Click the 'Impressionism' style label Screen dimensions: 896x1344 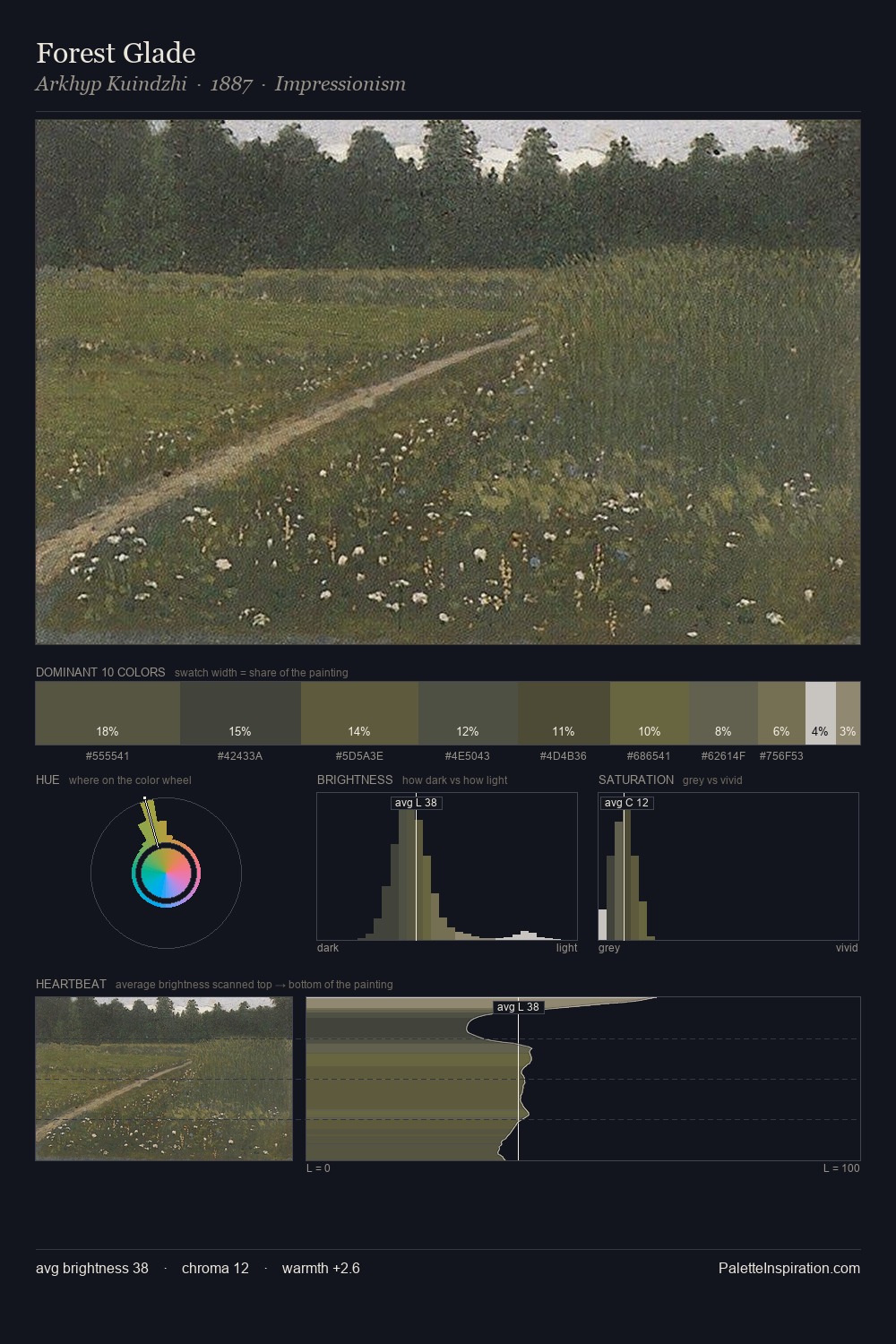pos(340,84)
